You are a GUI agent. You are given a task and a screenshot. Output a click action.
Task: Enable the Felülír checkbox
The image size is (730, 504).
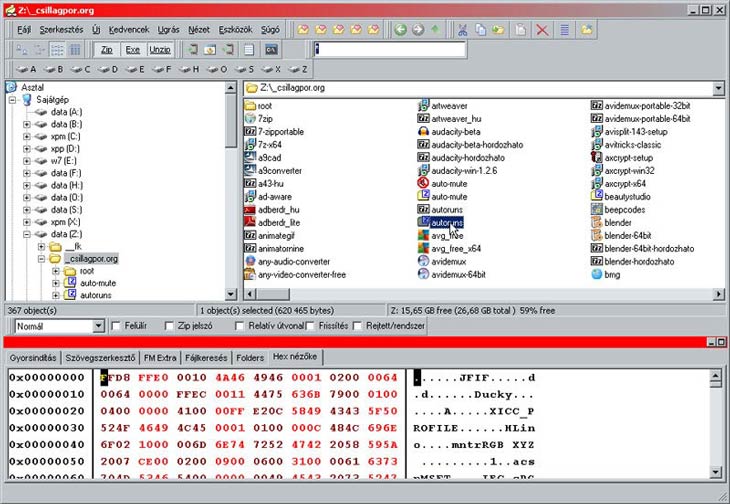tap(116, 326)
